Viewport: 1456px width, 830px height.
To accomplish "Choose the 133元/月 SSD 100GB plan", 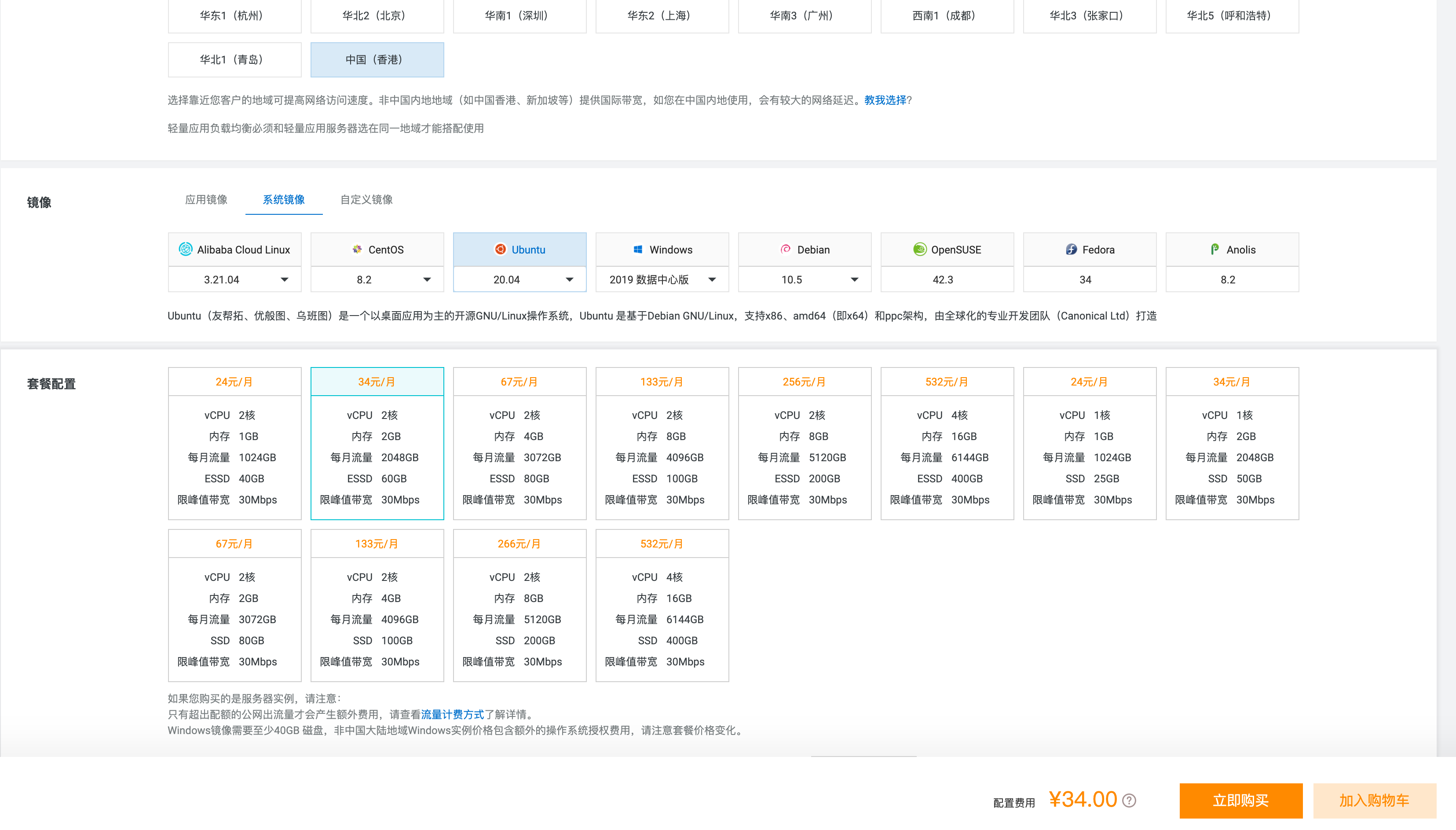I will (377, 606).
